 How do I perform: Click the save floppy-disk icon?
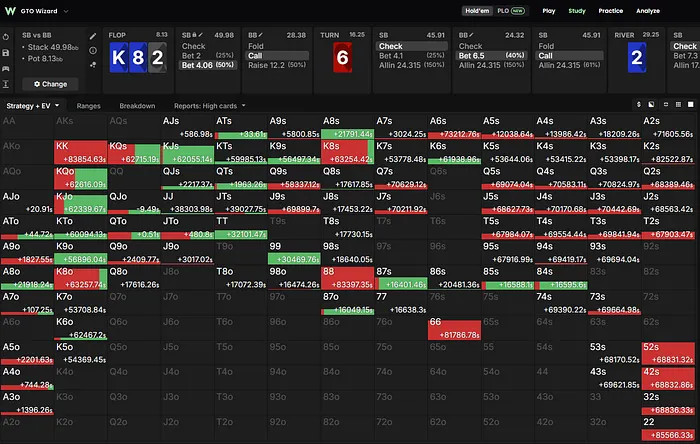(x=6, y=53)
